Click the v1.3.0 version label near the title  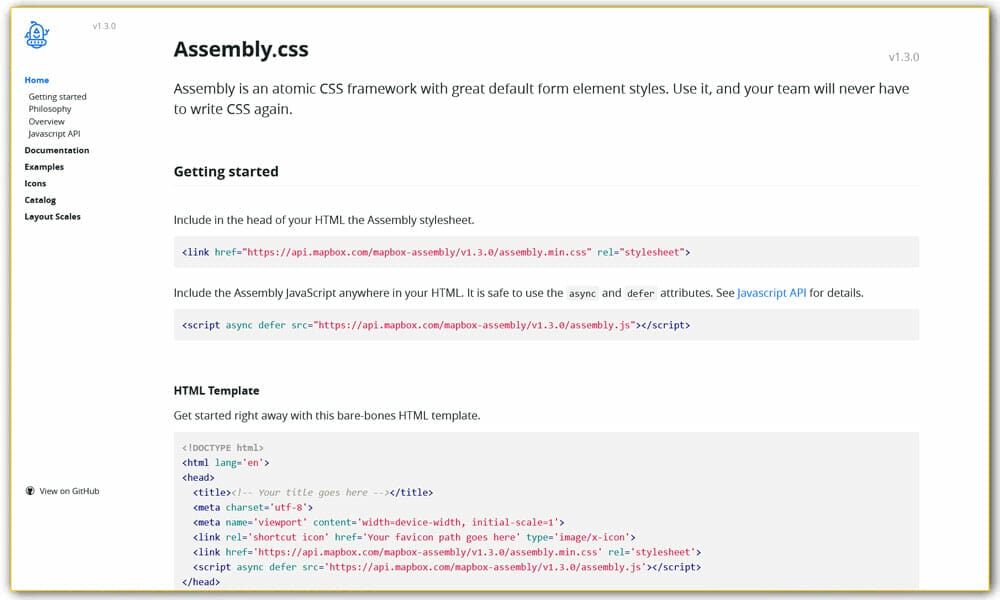point(905,57)
